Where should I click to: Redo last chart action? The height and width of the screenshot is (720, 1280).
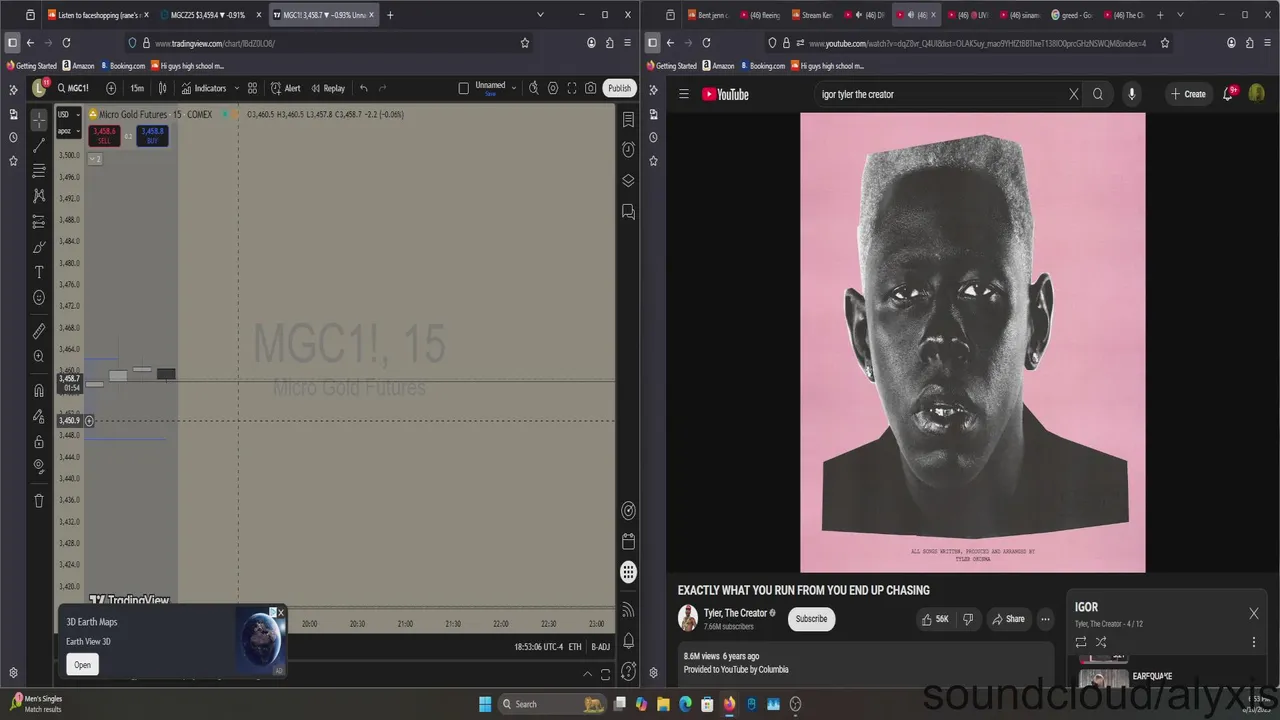point(382,88)
